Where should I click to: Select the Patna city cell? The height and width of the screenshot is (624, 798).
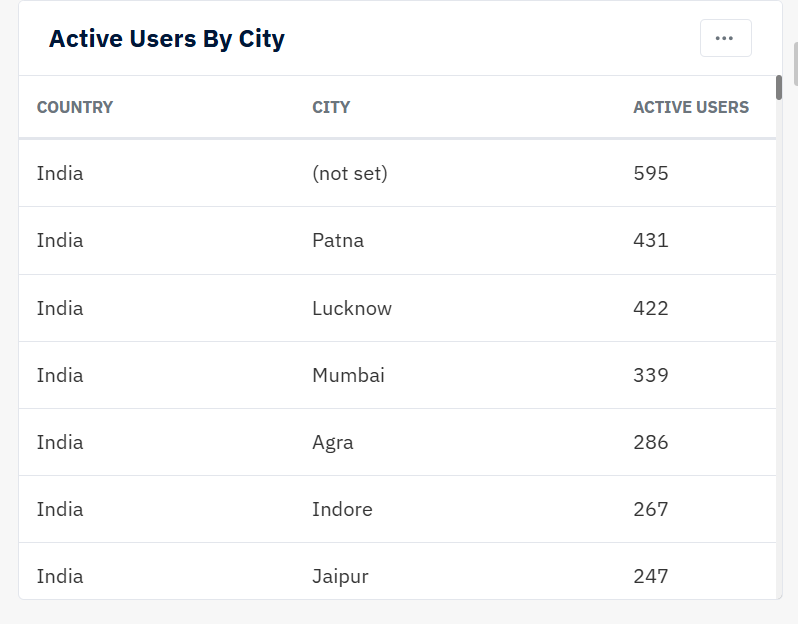(x=338, y=241)
